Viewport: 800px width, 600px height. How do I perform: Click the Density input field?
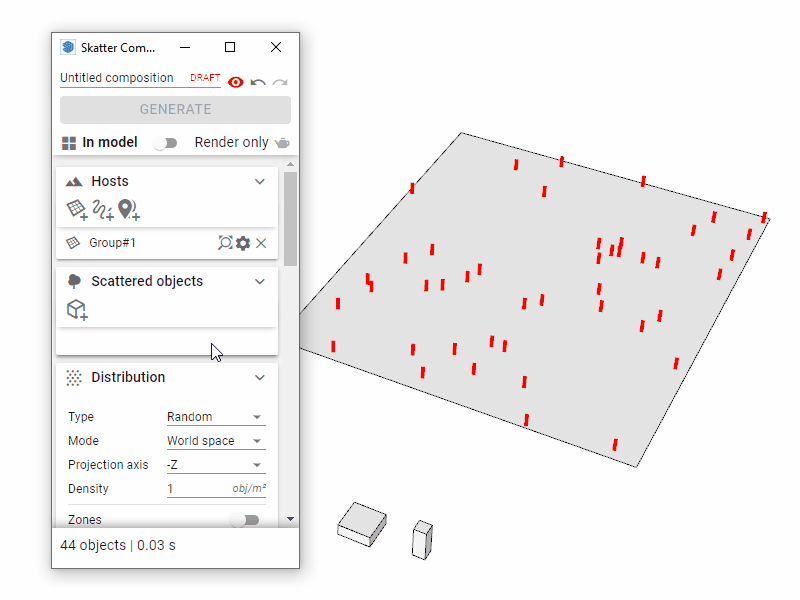(198, 489)
